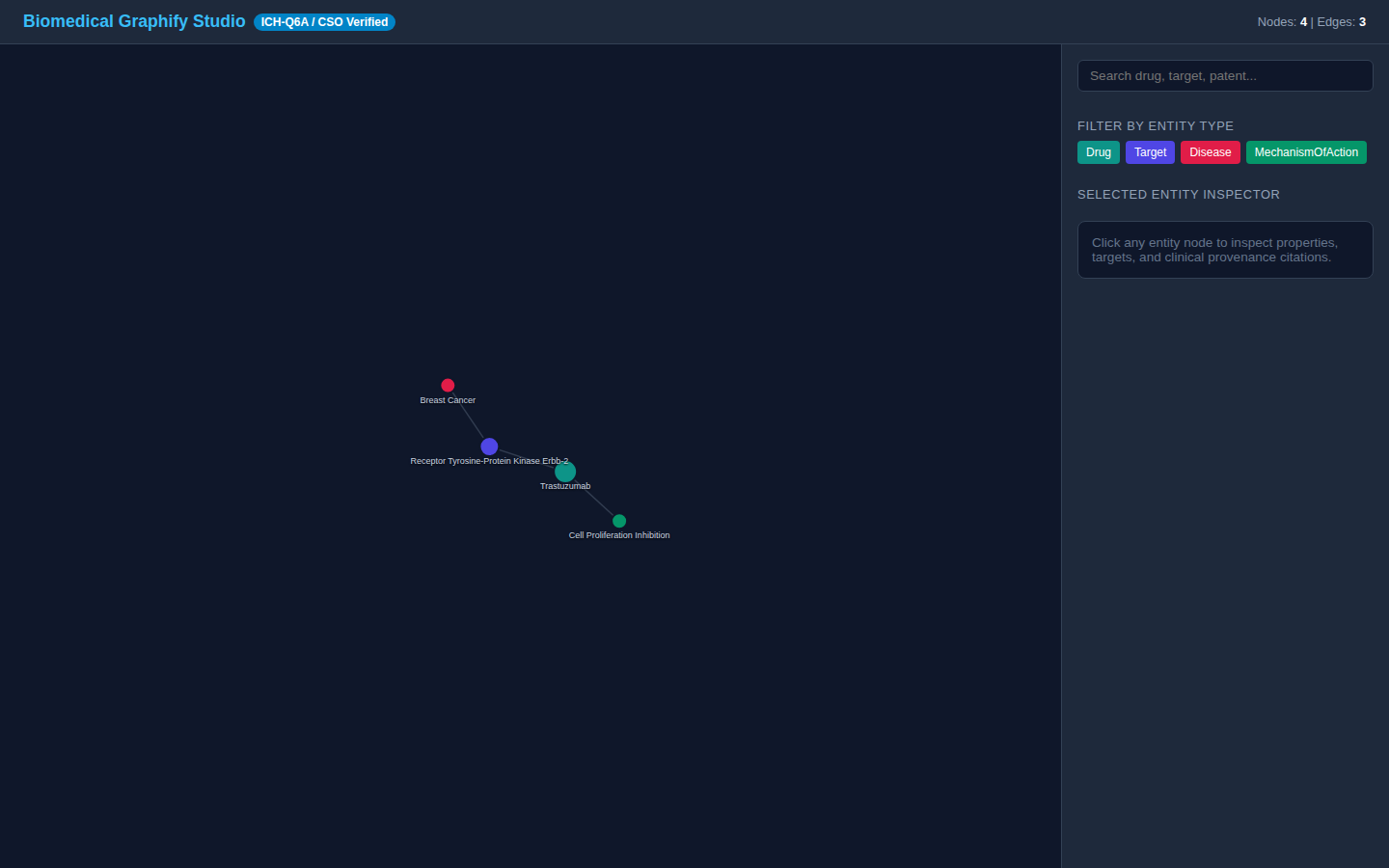Select the purple Receptor Tyrosine-Protein Kinase Erbb-2 node

[x=489, y=447]
